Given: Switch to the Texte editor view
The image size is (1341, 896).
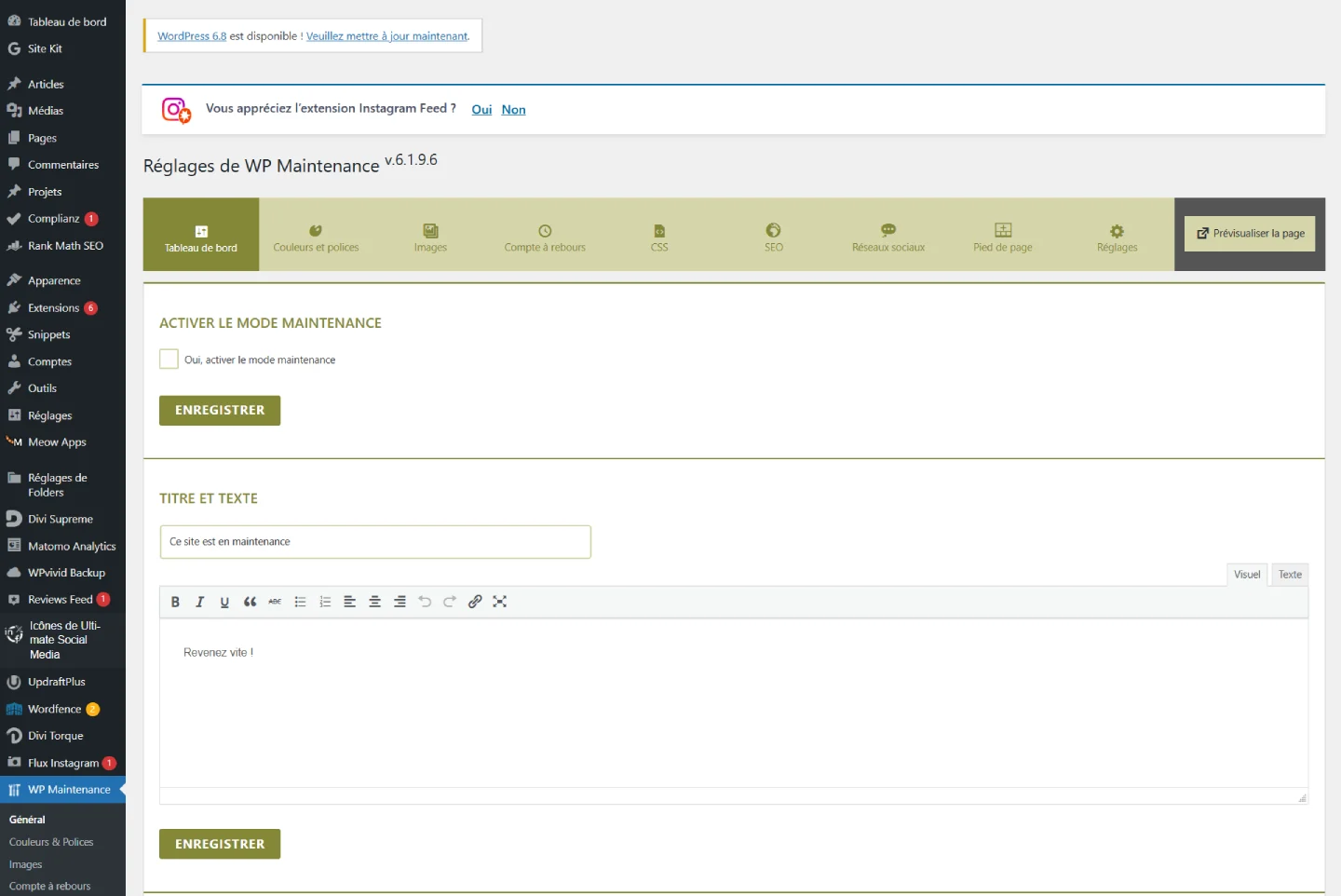Looking at the screenshot, I should coord(1289,574).
